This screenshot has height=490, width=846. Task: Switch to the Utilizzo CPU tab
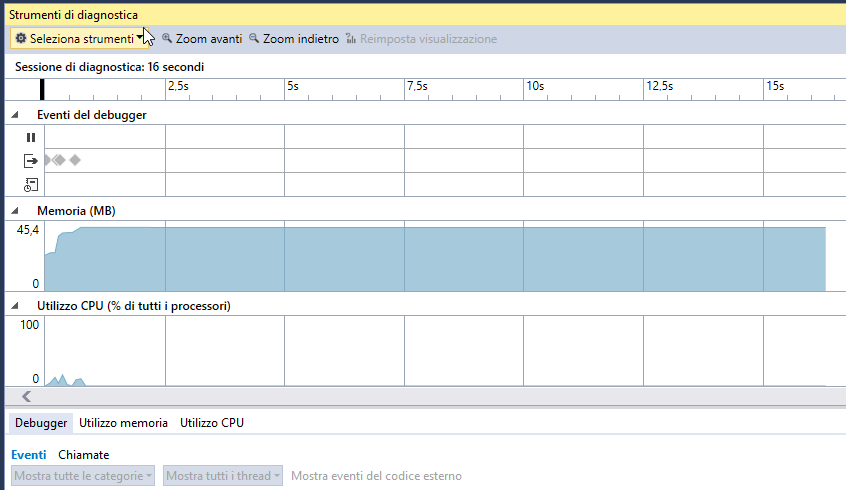pos(212,423)
